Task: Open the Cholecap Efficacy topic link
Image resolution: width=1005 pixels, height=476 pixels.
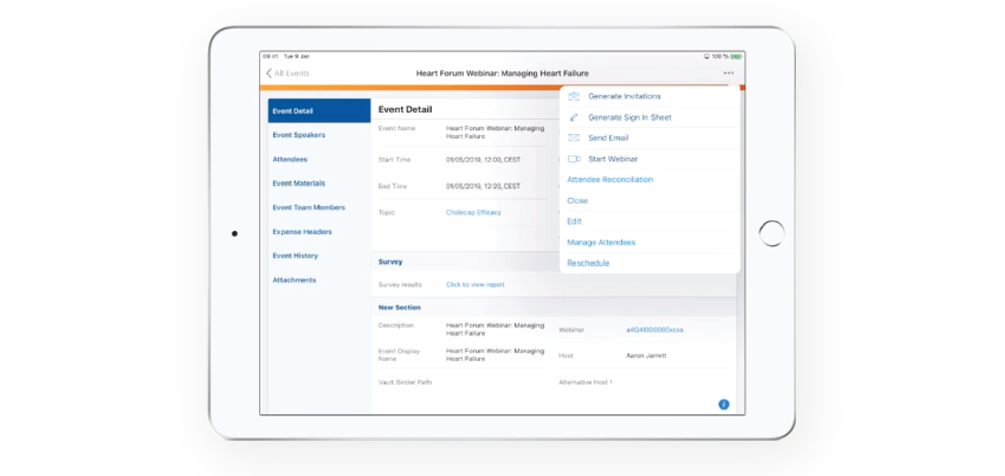Action: [473, 212]
